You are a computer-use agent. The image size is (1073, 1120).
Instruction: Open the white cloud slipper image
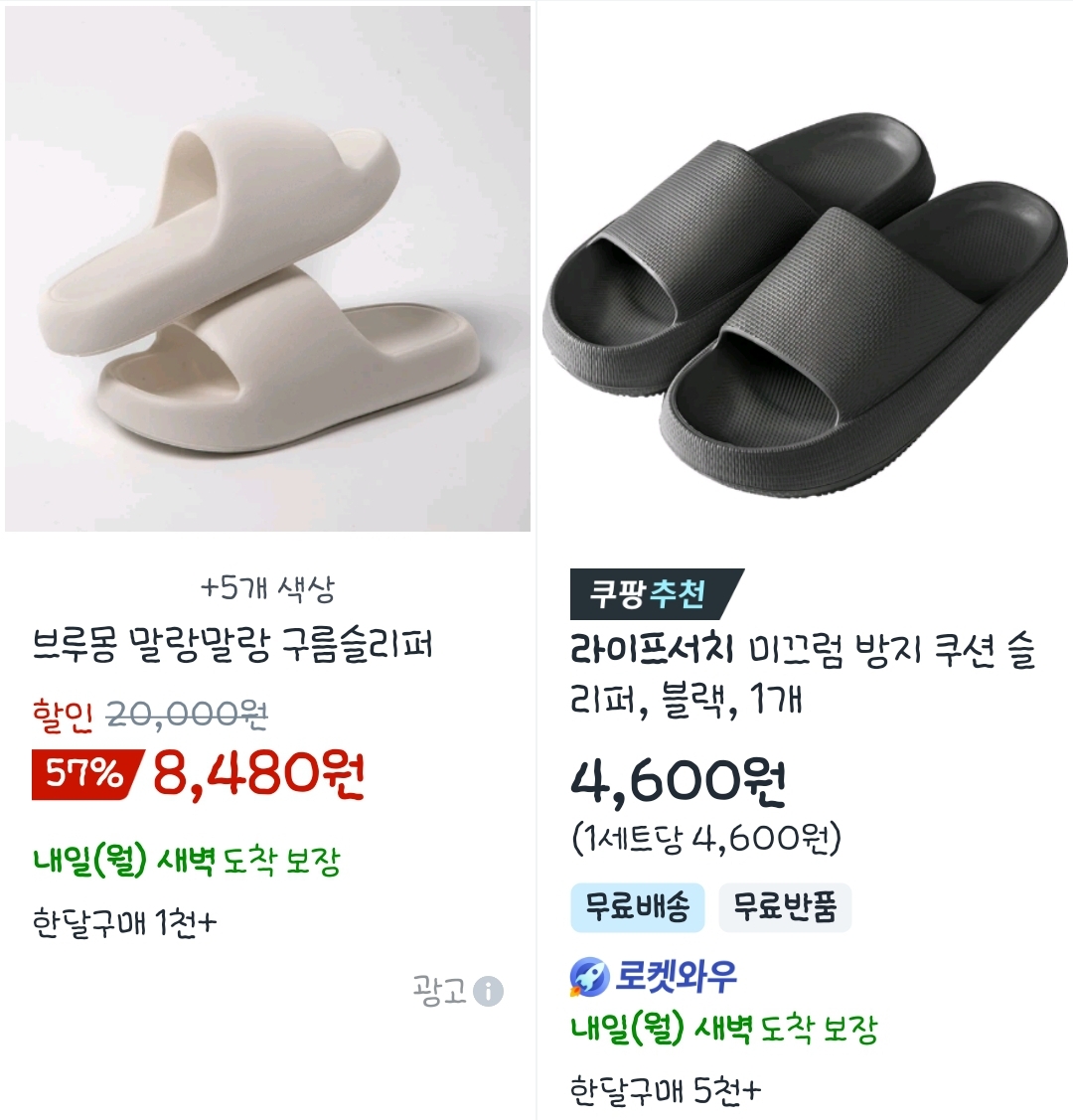[x=267, y=269]
